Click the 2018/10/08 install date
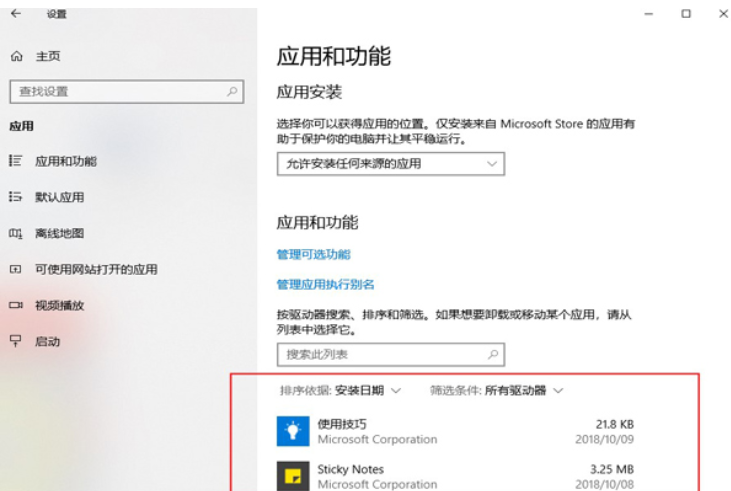The image size is (731, 491). (x=604, y=484)
